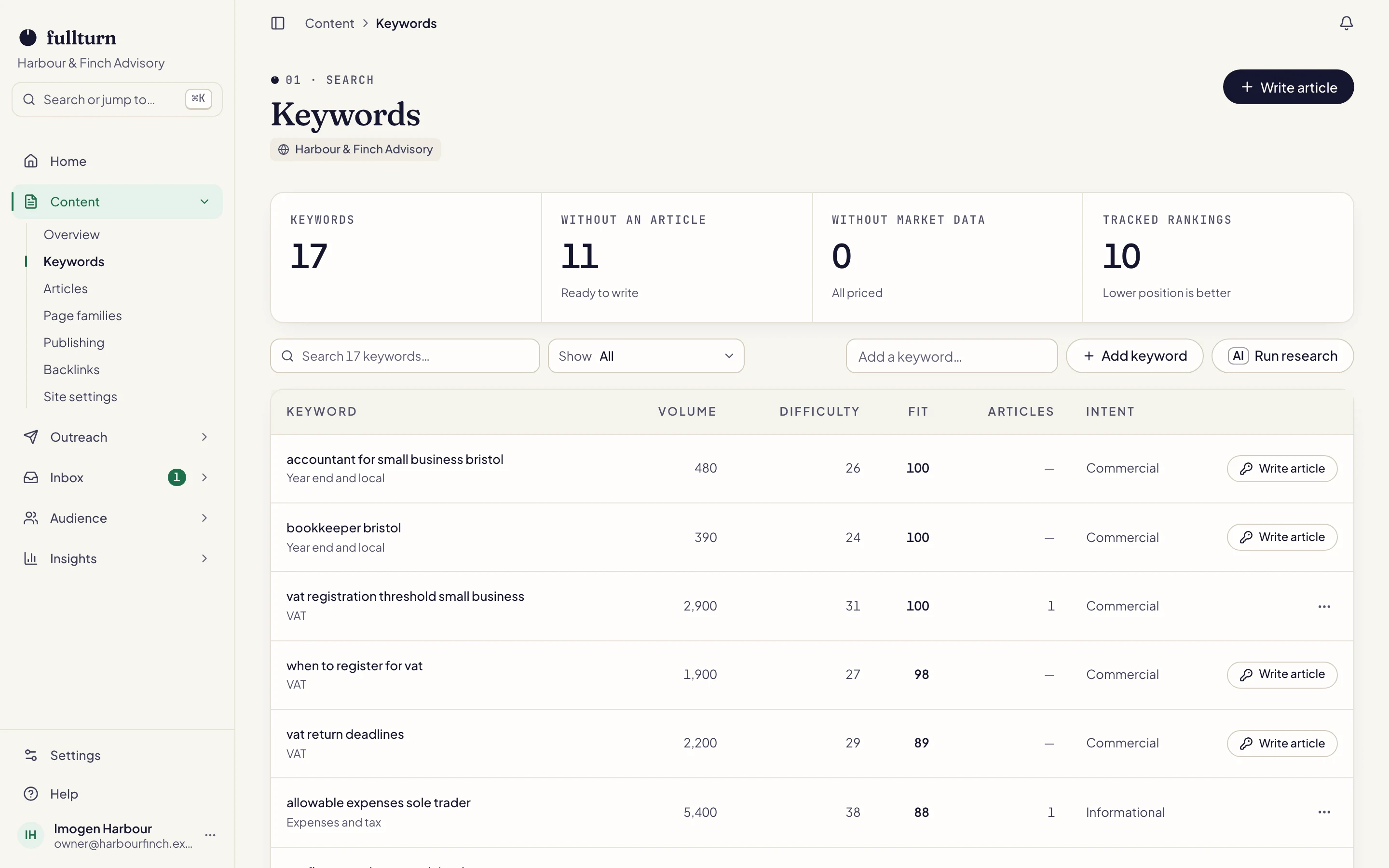
Task: Open Site settings in sidebar
Action: 81,397
